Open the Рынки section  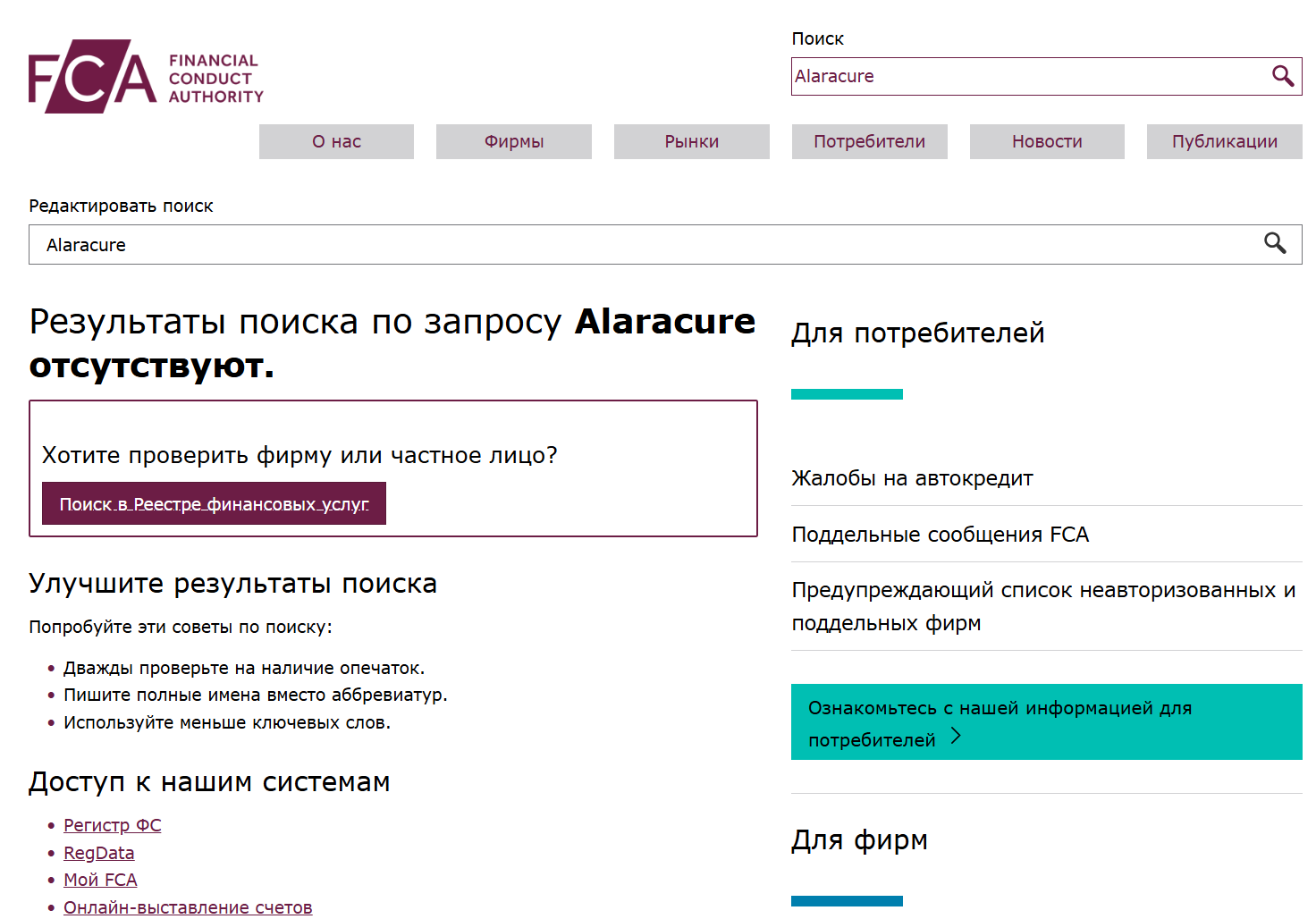[691, 140]
